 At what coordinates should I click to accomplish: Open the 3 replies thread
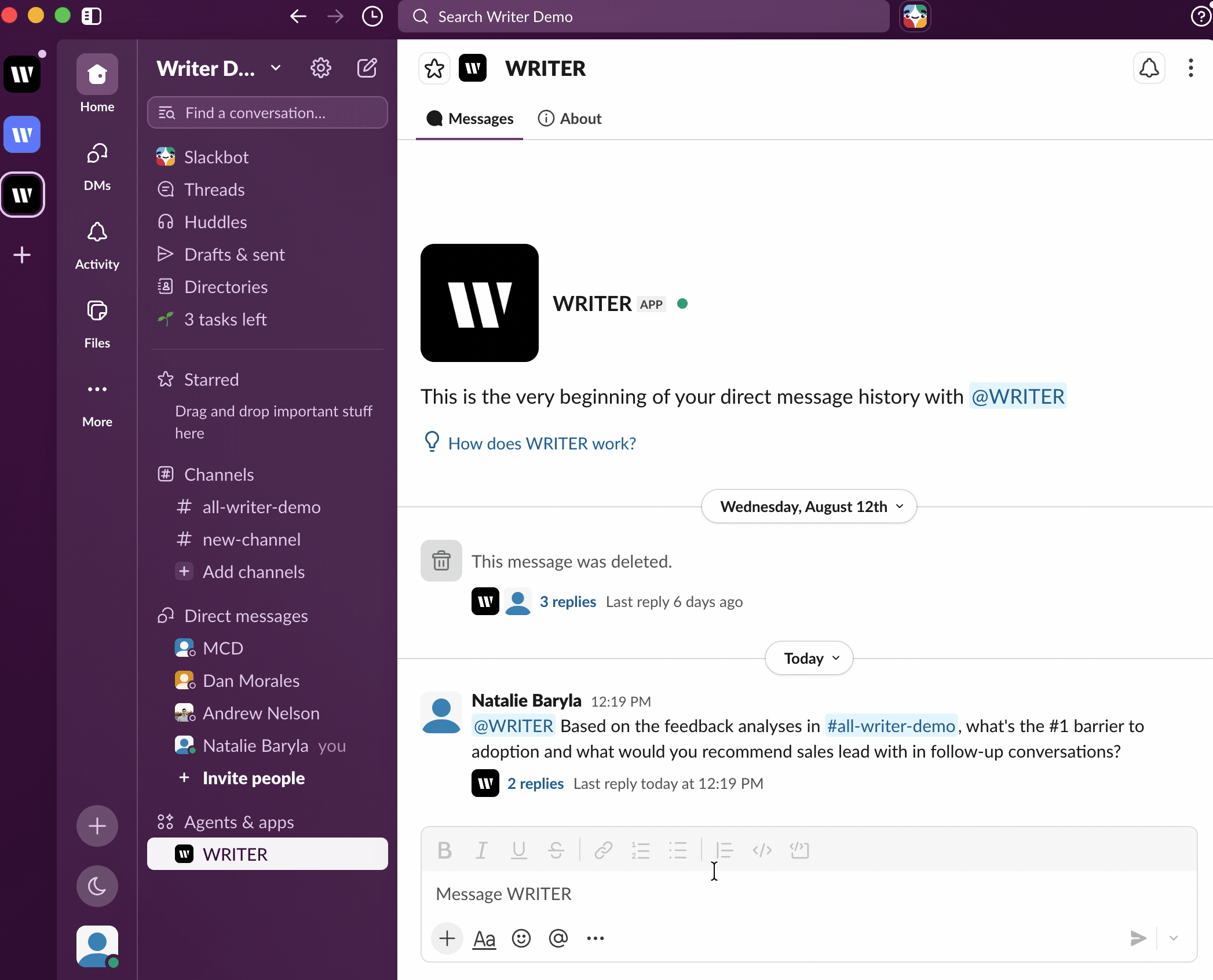coord(568,602)
